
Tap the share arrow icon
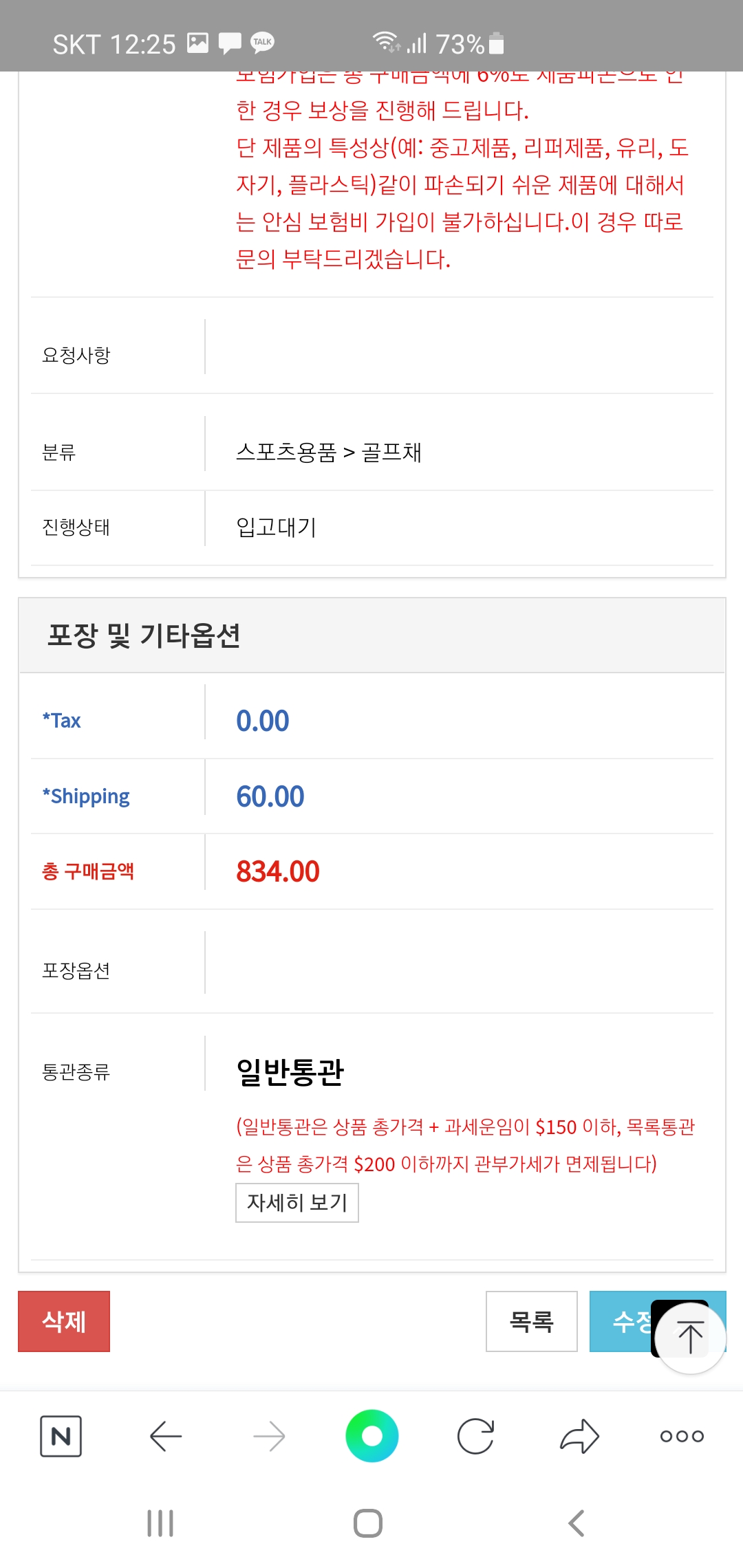(579, 1436)
